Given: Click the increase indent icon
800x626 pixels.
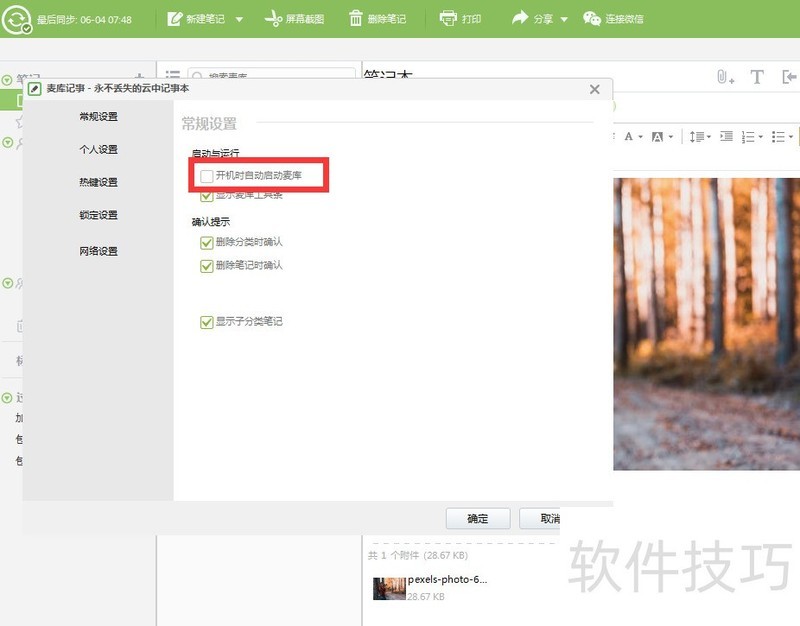Looking at the screenshot, I should [726, 136].
